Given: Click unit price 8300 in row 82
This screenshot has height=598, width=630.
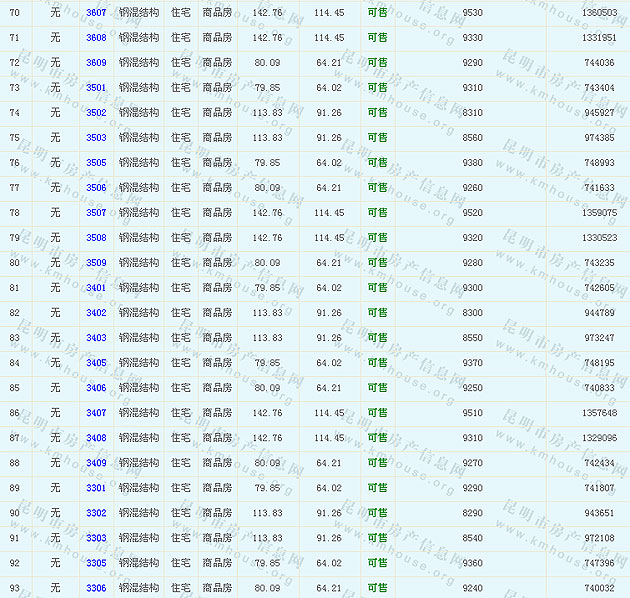Looking at the screenshot, I should coord(472,313).
